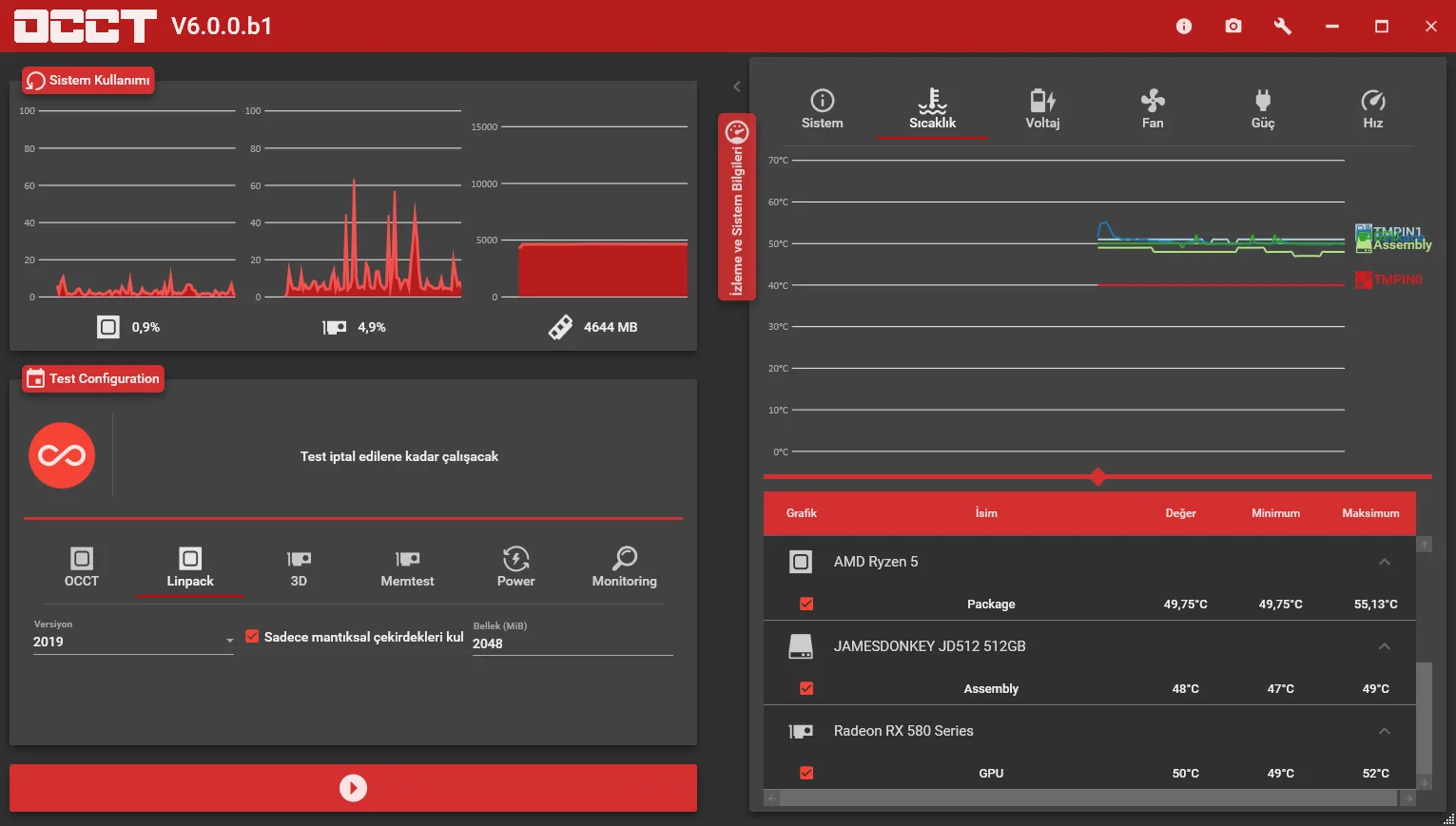Click the infinite test duration icon

(62, 455)
